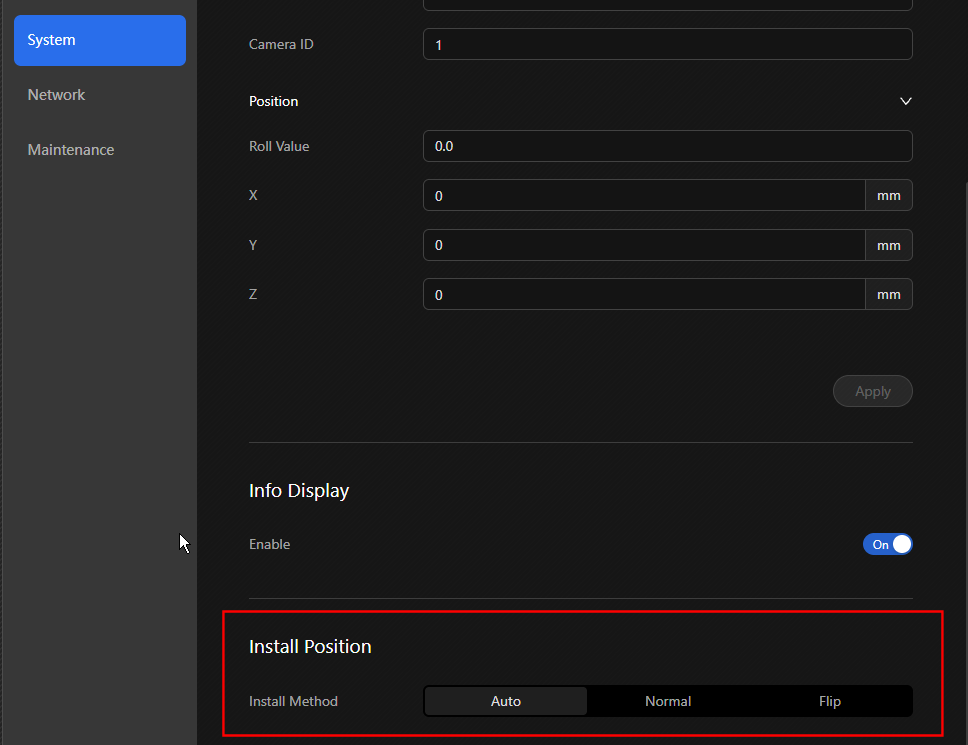Click the Roll Value label
Image resolution: width=968 pixels, height=745 pixels.
coord(279,146)
